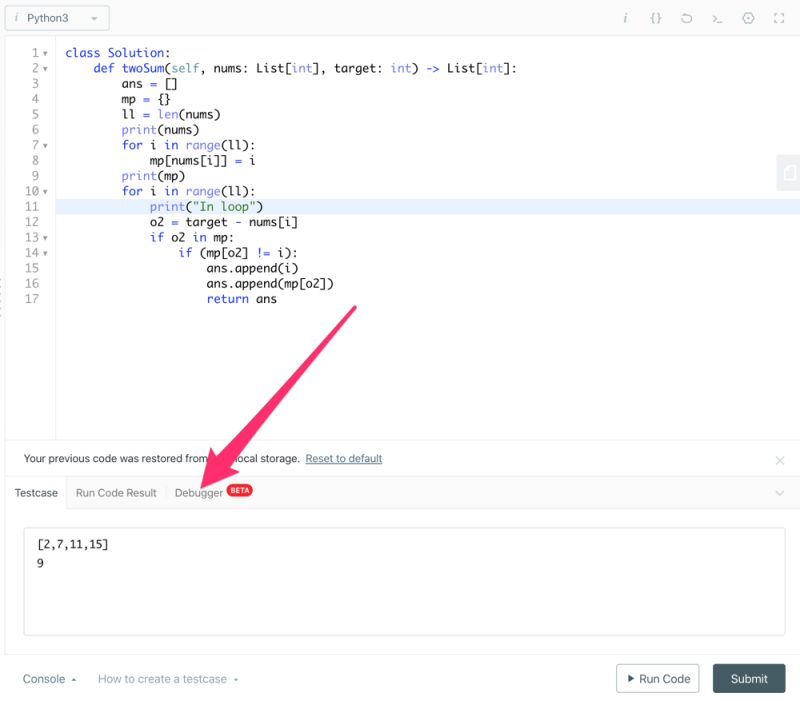Click the print("In loop") code line

206,207
